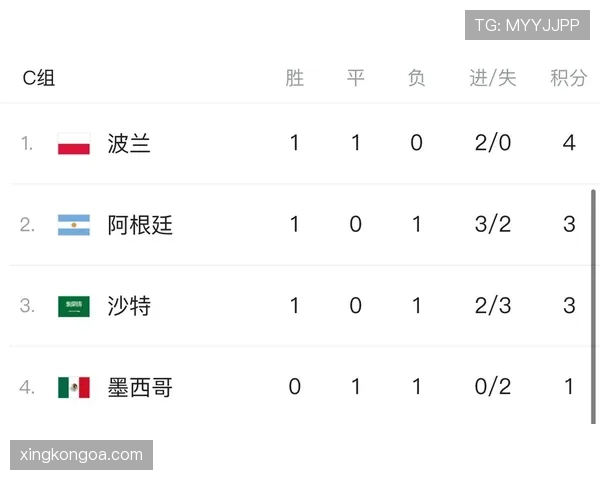Click the vertical scrollbar on right edge
Viewport: 600px width, 480px height.
coord(593,307)
